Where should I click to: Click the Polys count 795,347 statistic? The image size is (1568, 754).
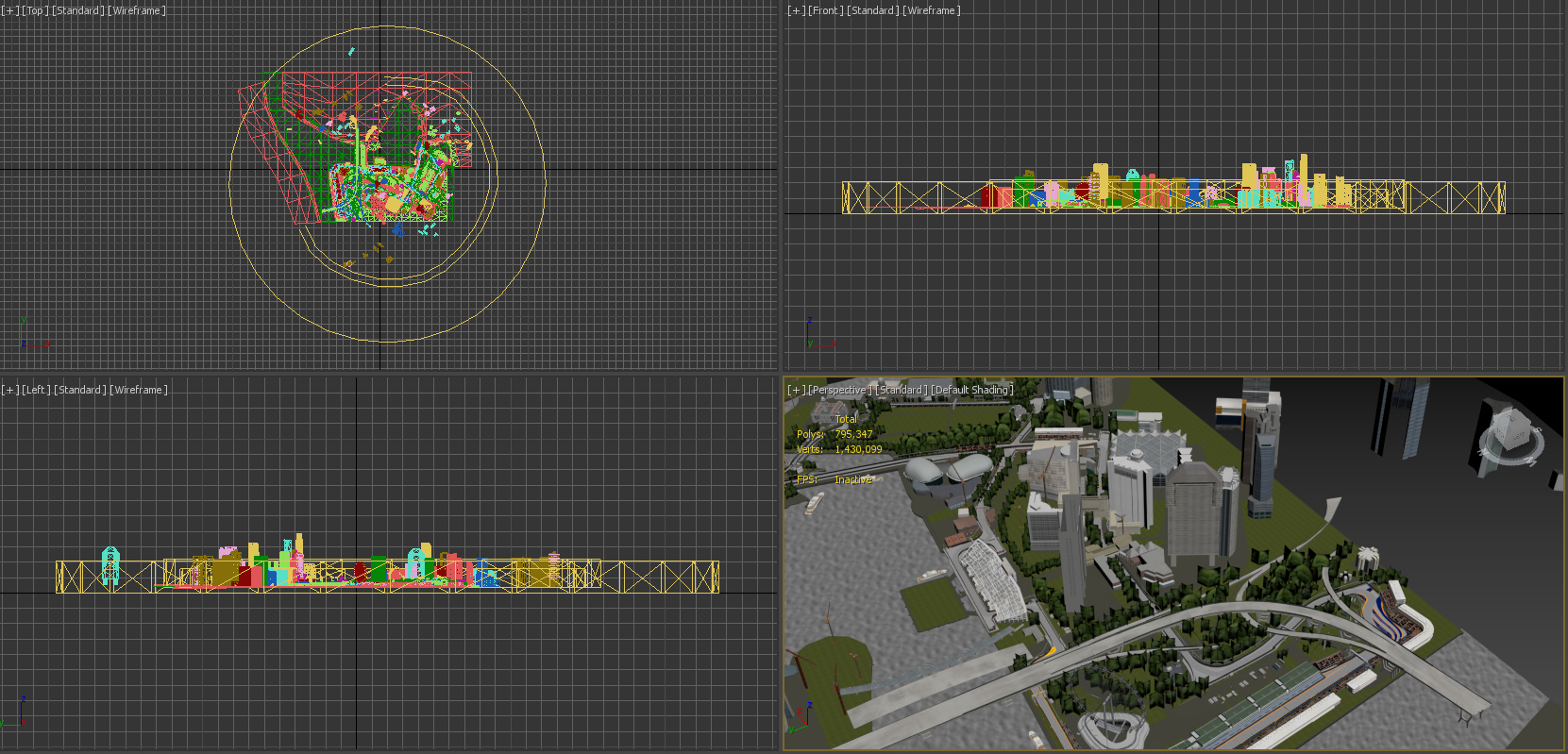[853, 434]
